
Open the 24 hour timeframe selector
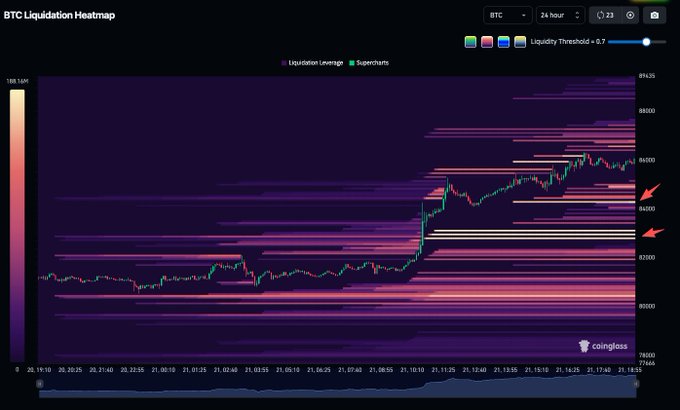[x=560, y=15]
